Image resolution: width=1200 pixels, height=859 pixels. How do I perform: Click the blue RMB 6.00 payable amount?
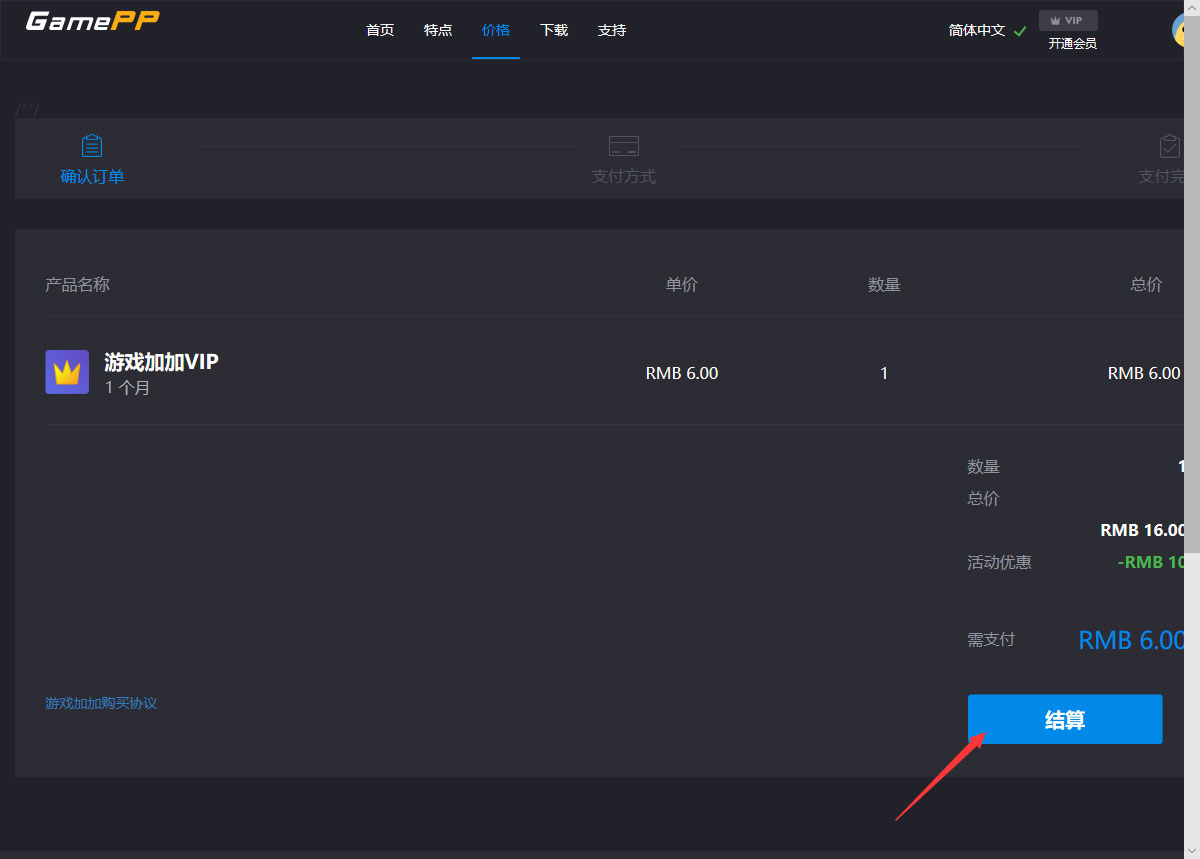pos(1131,640)
